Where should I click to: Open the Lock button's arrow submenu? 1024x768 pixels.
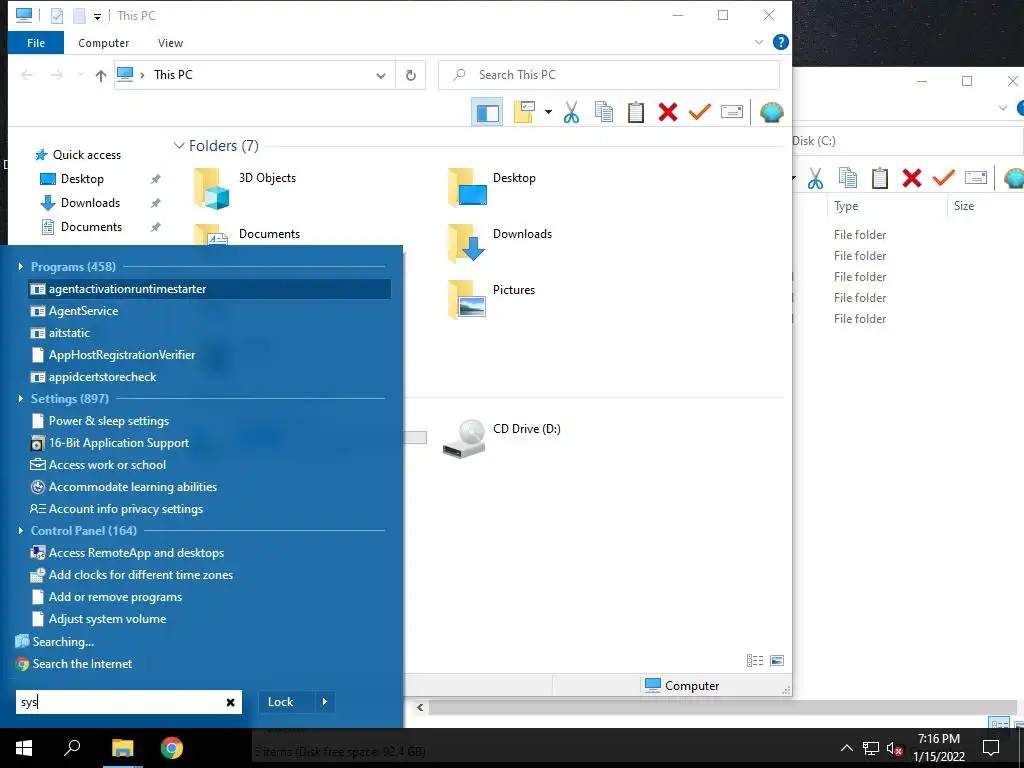click(325, 702)
